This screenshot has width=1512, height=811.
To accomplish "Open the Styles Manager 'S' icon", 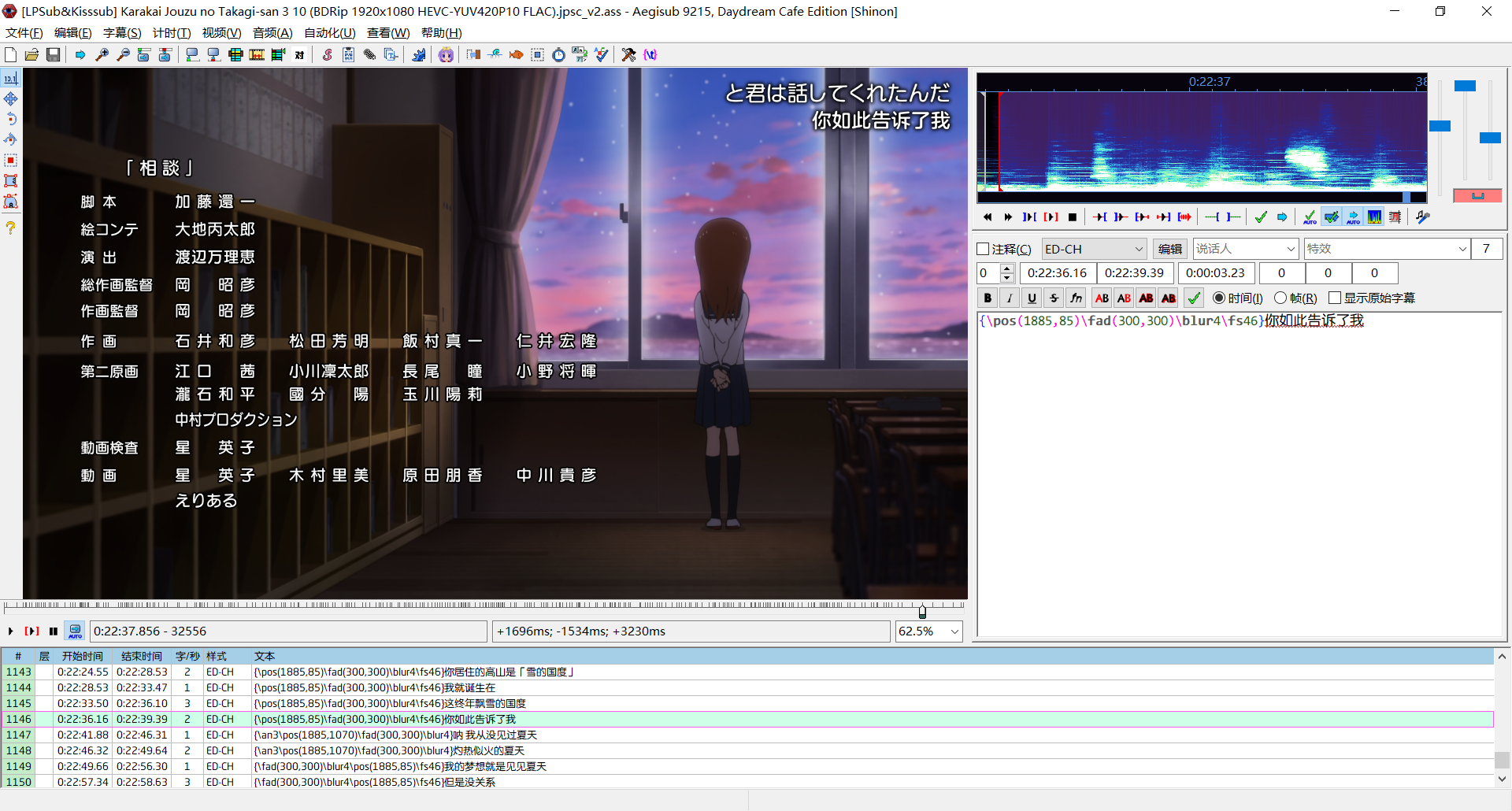I will point(327,54).
